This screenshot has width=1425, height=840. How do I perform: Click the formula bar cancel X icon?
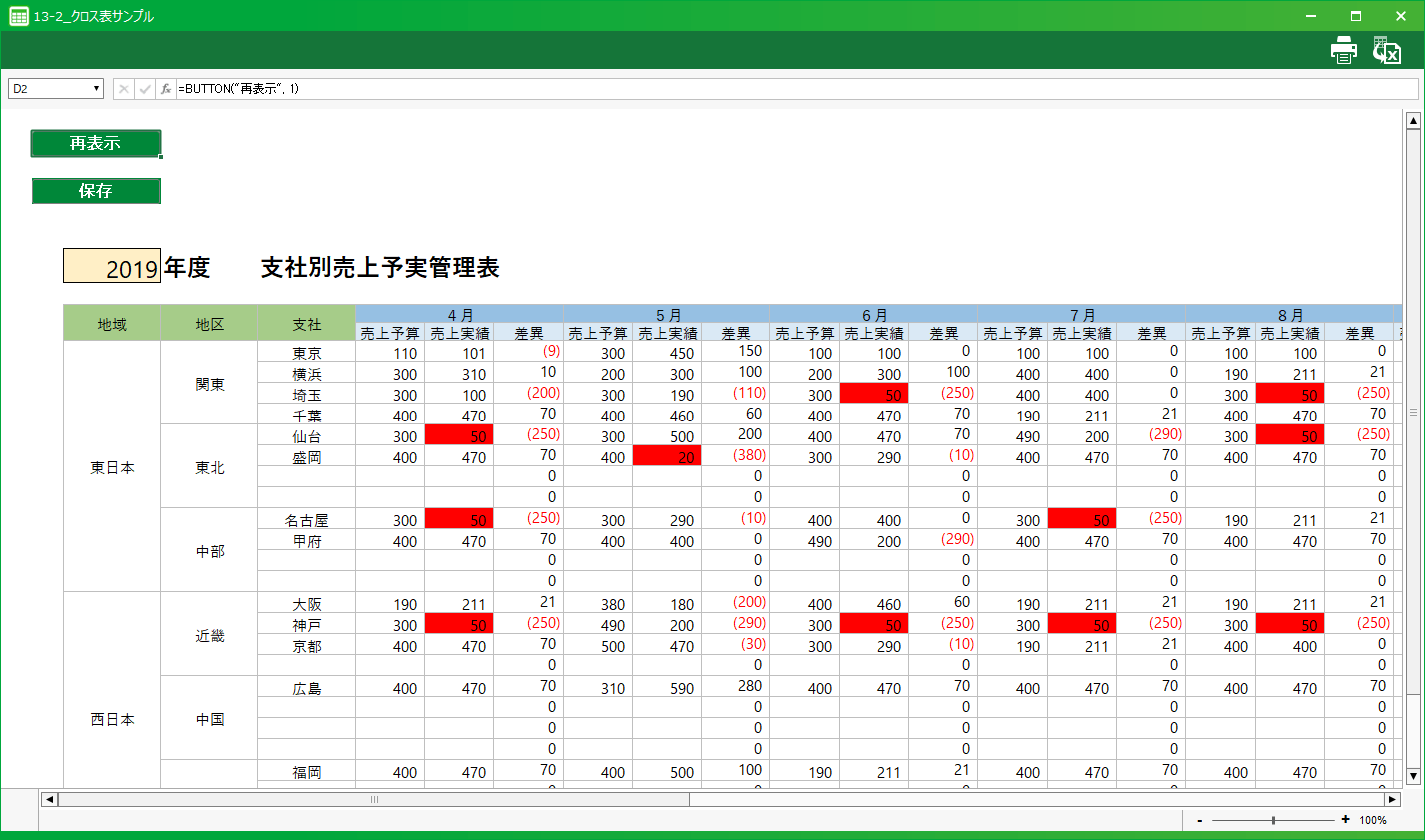click(x=123, y=89)
